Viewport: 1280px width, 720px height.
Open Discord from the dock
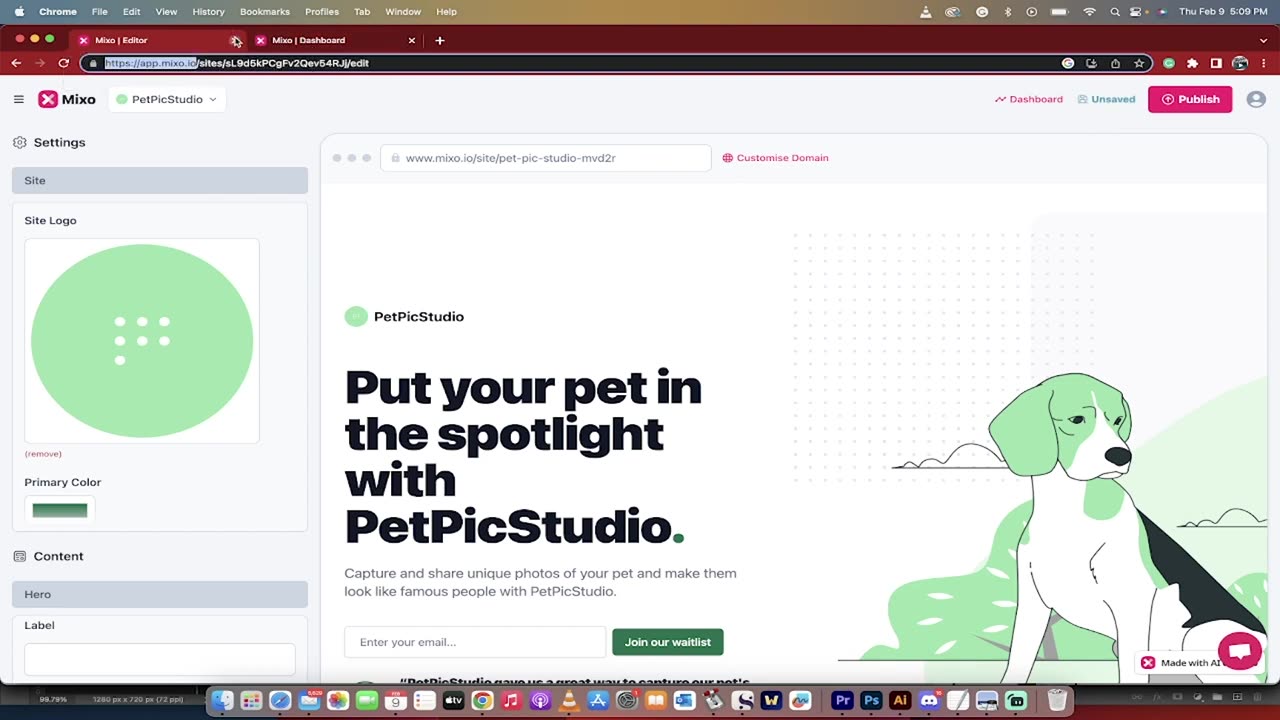[929, 701]
